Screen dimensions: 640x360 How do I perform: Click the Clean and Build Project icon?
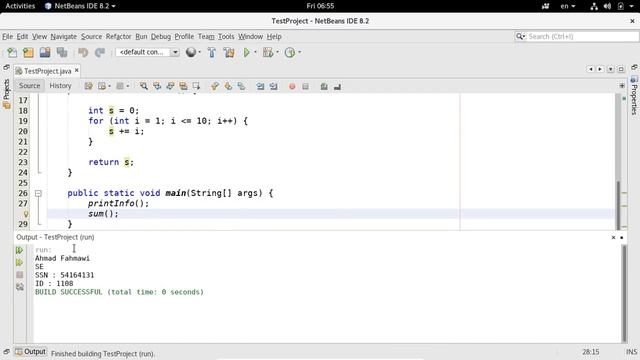pos(229,52)
